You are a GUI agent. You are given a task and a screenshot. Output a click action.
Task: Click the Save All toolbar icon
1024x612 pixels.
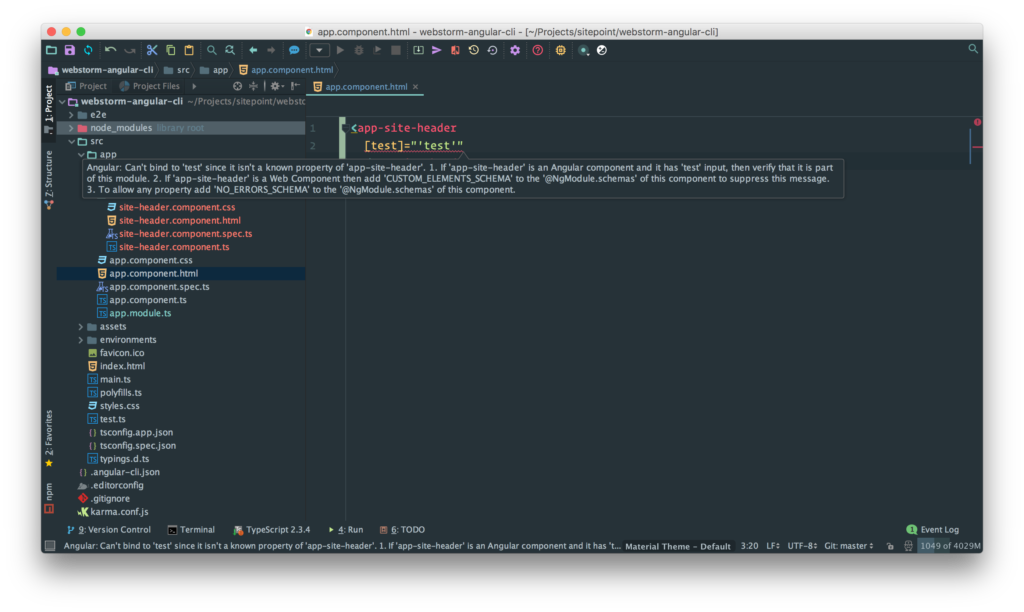69,50
